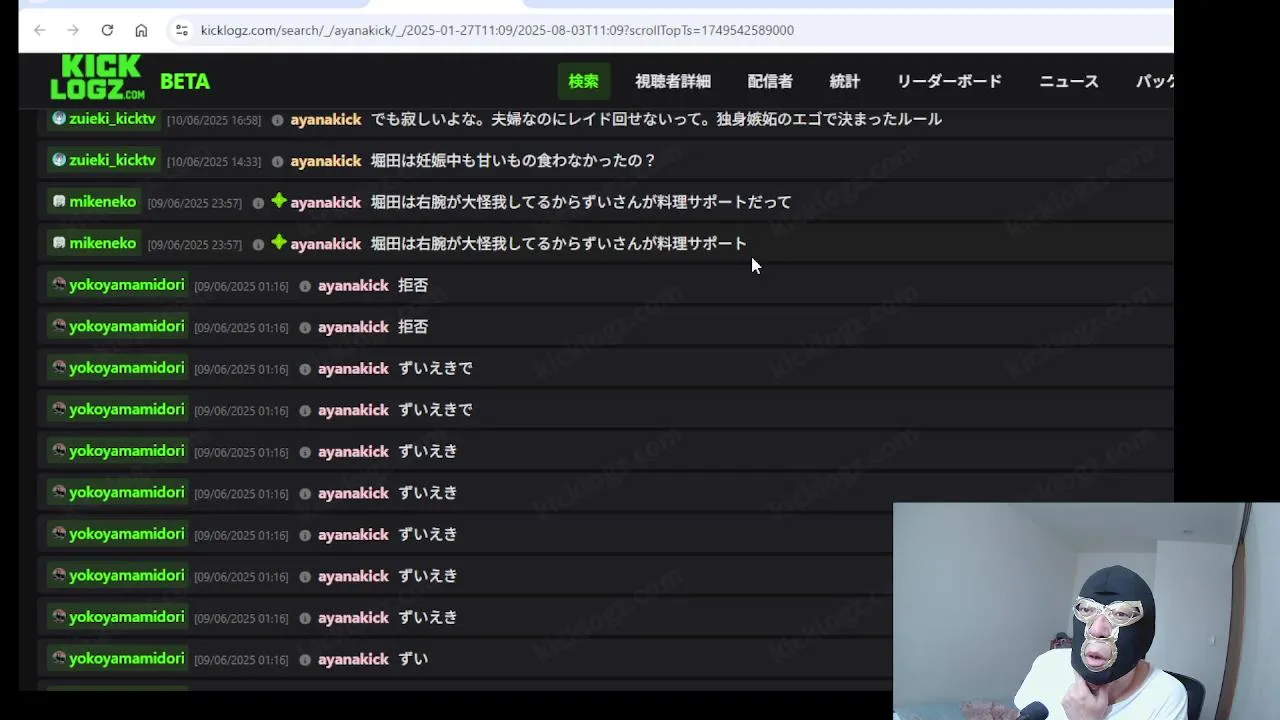Click 23:57 timestamp in row ending 料理サポート
The image size is (1280, 720).
195,245
